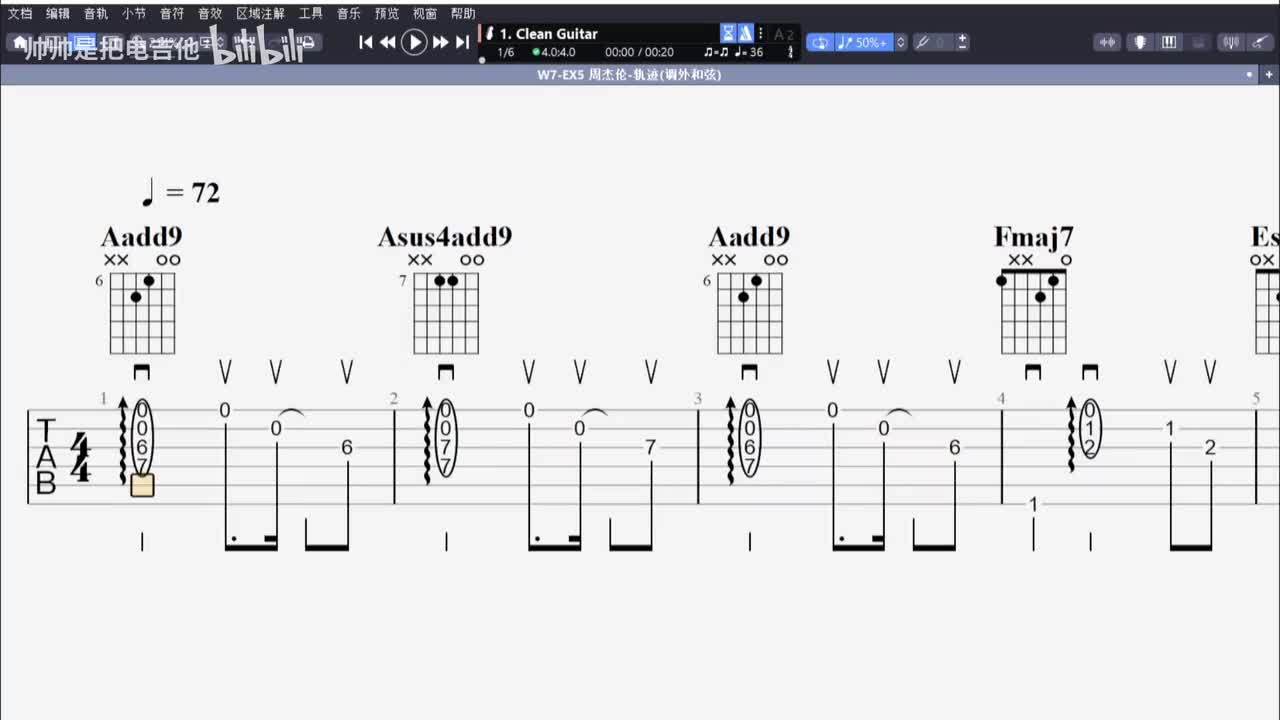The image size is (1280, 720).
Task: Jump to the first bar
Action: coord(366,42)
